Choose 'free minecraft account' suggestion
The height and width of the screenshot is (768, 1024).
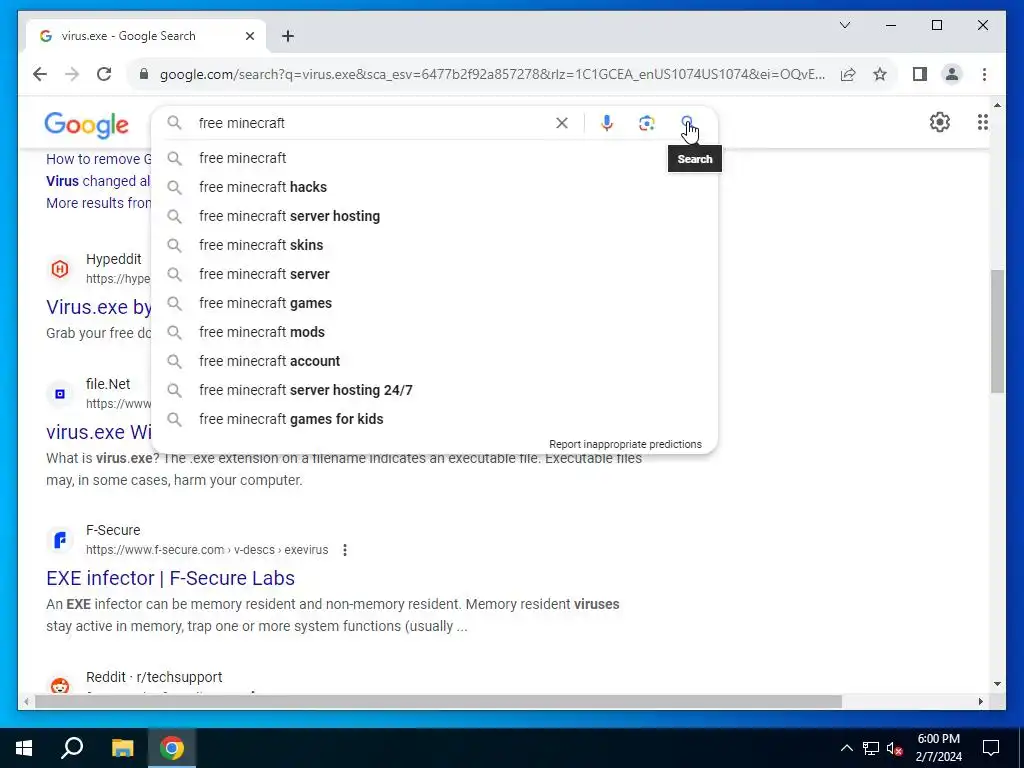434,361
